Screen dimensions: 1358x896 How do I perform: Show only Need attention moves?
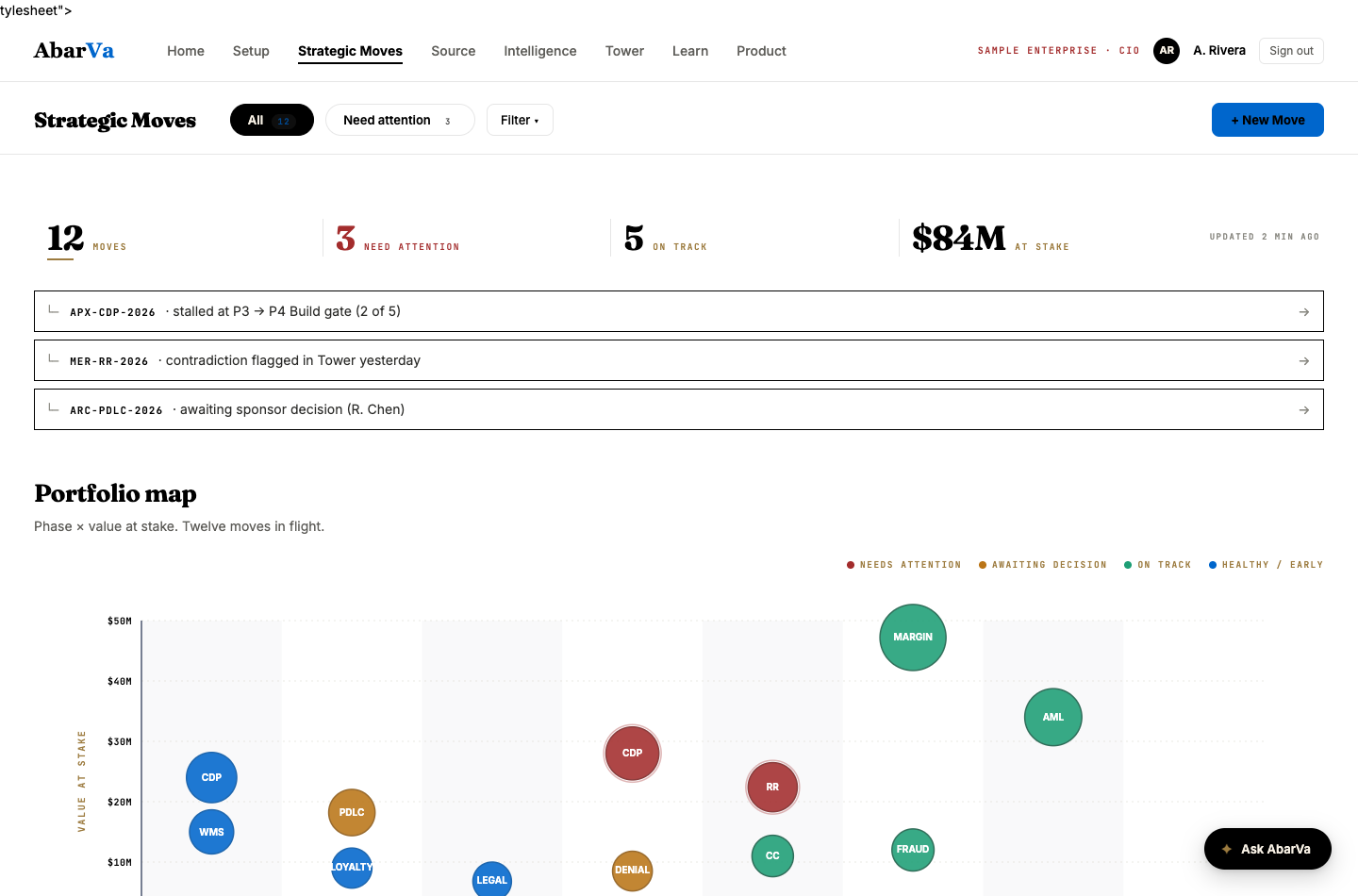tap(400, 120)
